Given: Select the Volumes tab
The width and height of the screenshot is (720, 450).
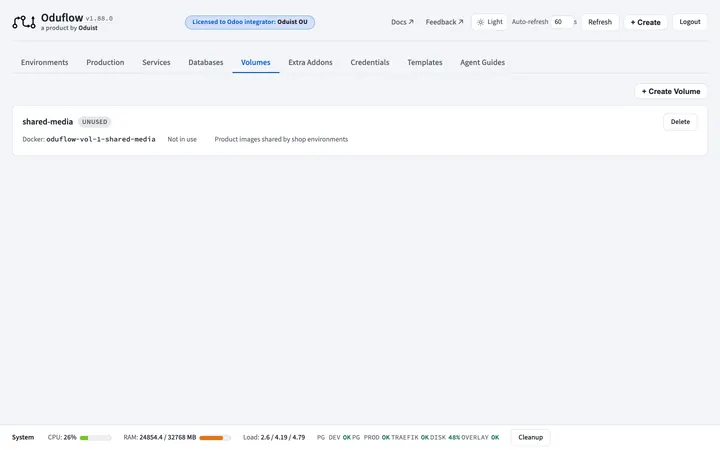Looking at the screenshot, I should tap(256, 62).
